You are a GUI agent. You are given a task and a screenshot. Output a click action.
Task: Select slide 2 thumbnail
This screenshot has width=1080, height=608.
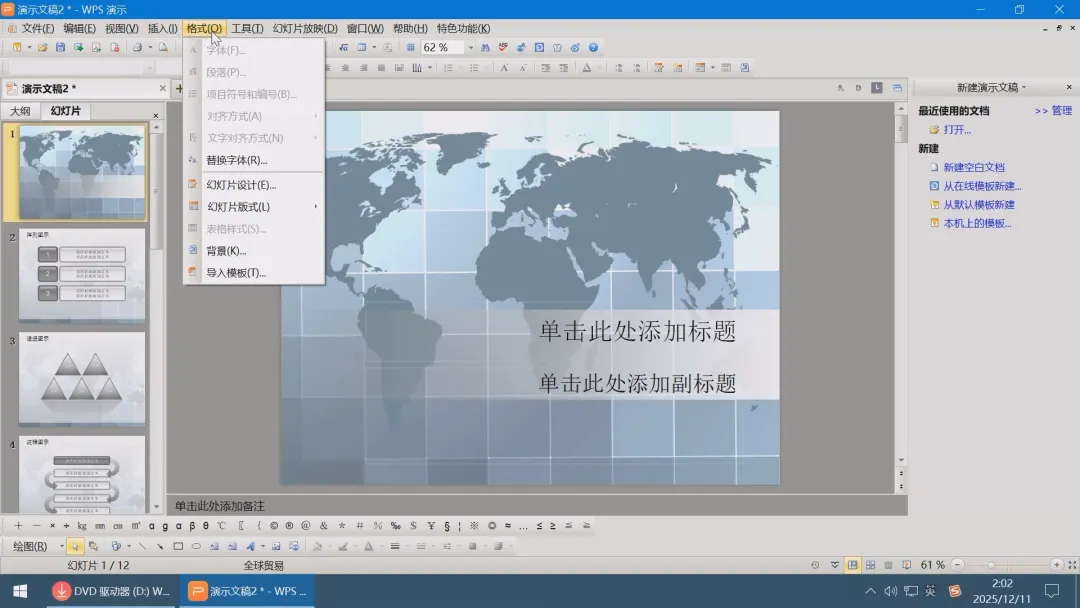(x=82, y=276)
